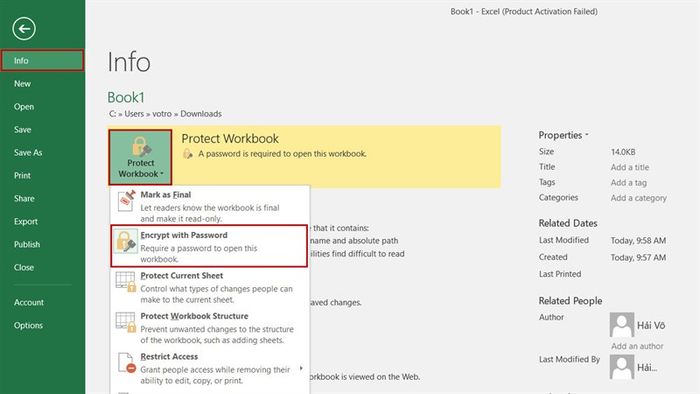This screenshot has width=700, height=394.
Task: Click the Add an author link
Action: (x=637, y=346)
